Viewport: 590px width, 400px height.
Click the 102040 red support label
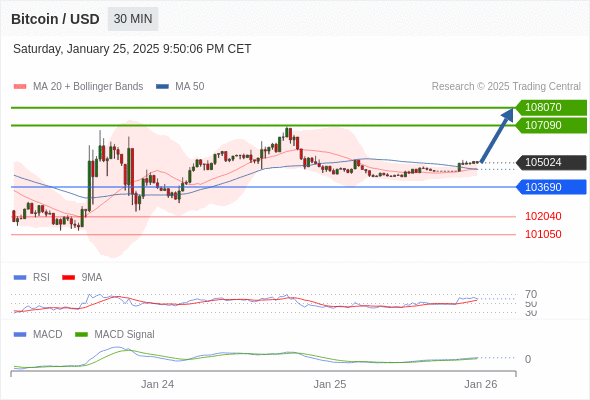[x=543, y=216]
